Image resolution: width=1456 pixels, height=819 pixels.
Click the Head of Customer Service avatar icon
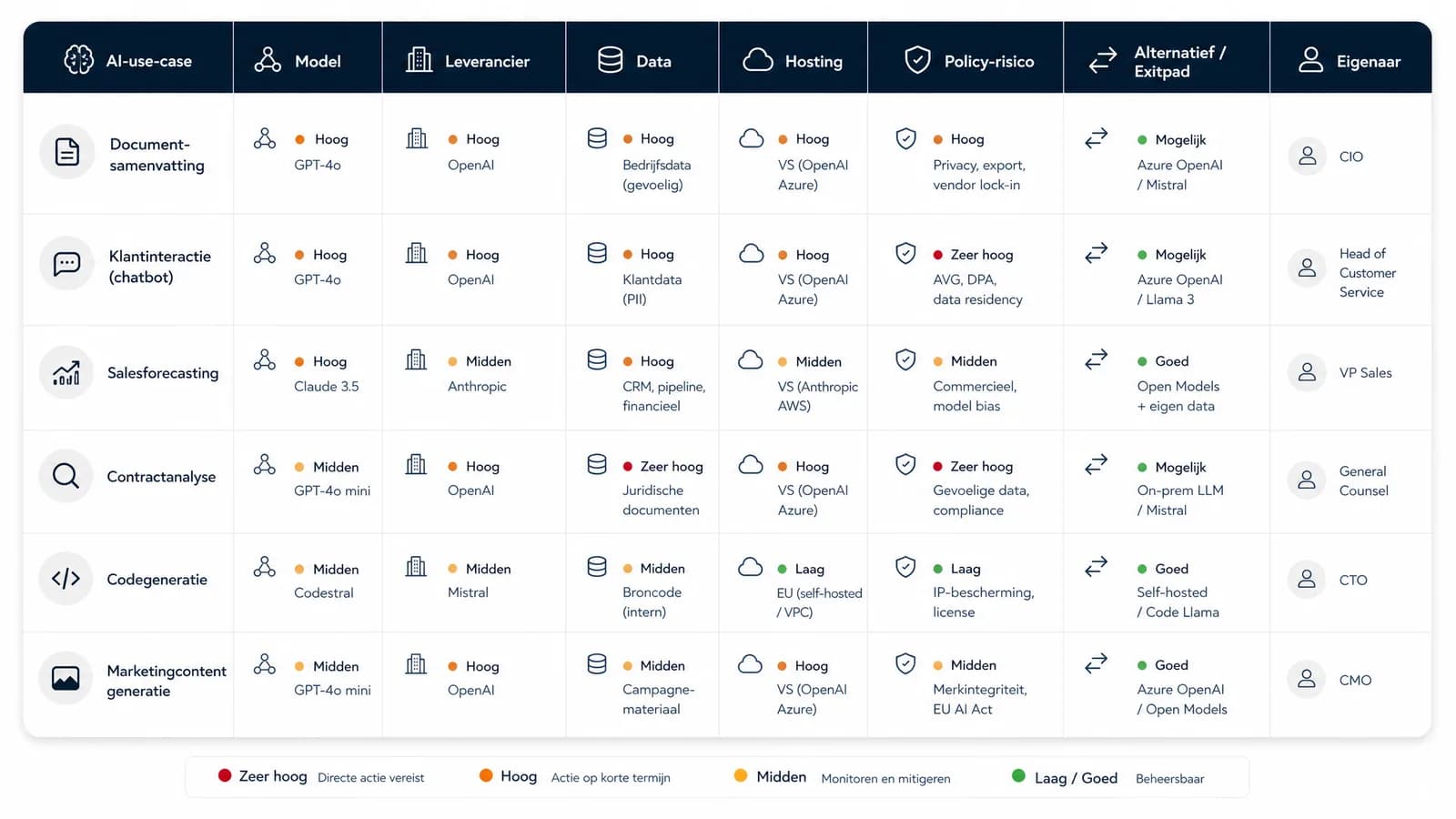(x=1307, y=268)
